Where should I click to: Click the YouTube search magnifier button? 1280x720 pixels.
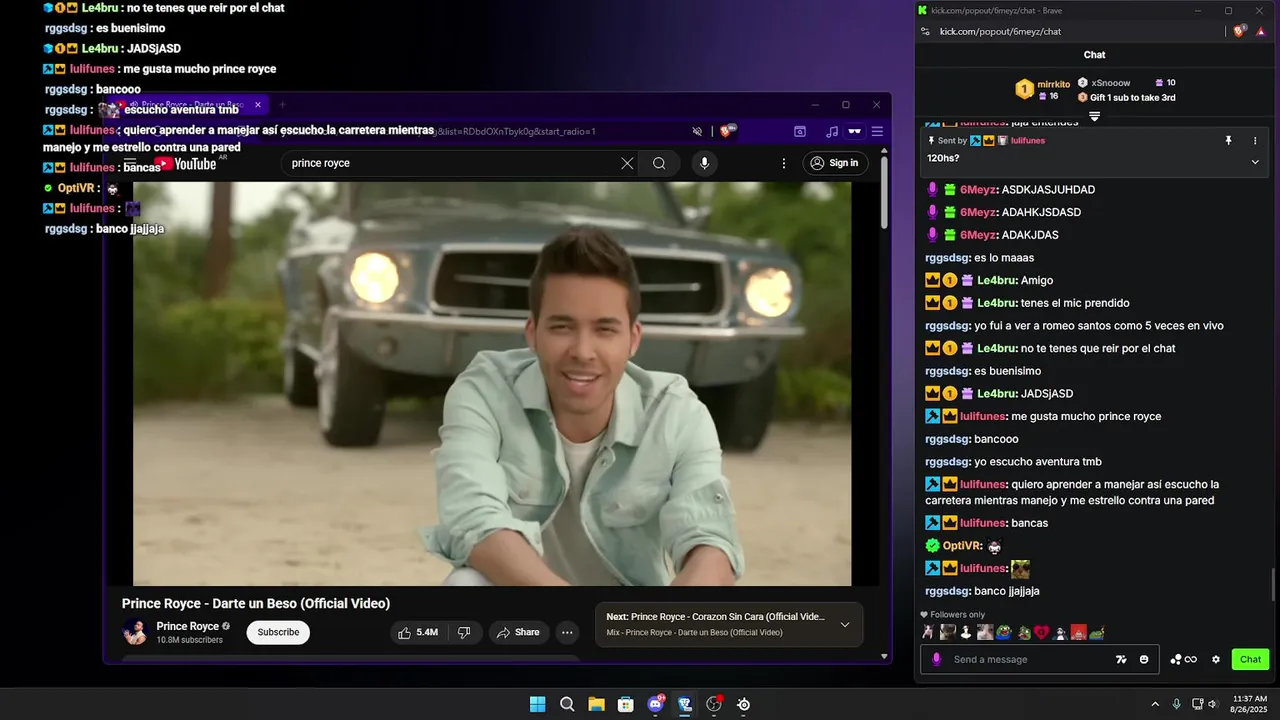[659, 163]
